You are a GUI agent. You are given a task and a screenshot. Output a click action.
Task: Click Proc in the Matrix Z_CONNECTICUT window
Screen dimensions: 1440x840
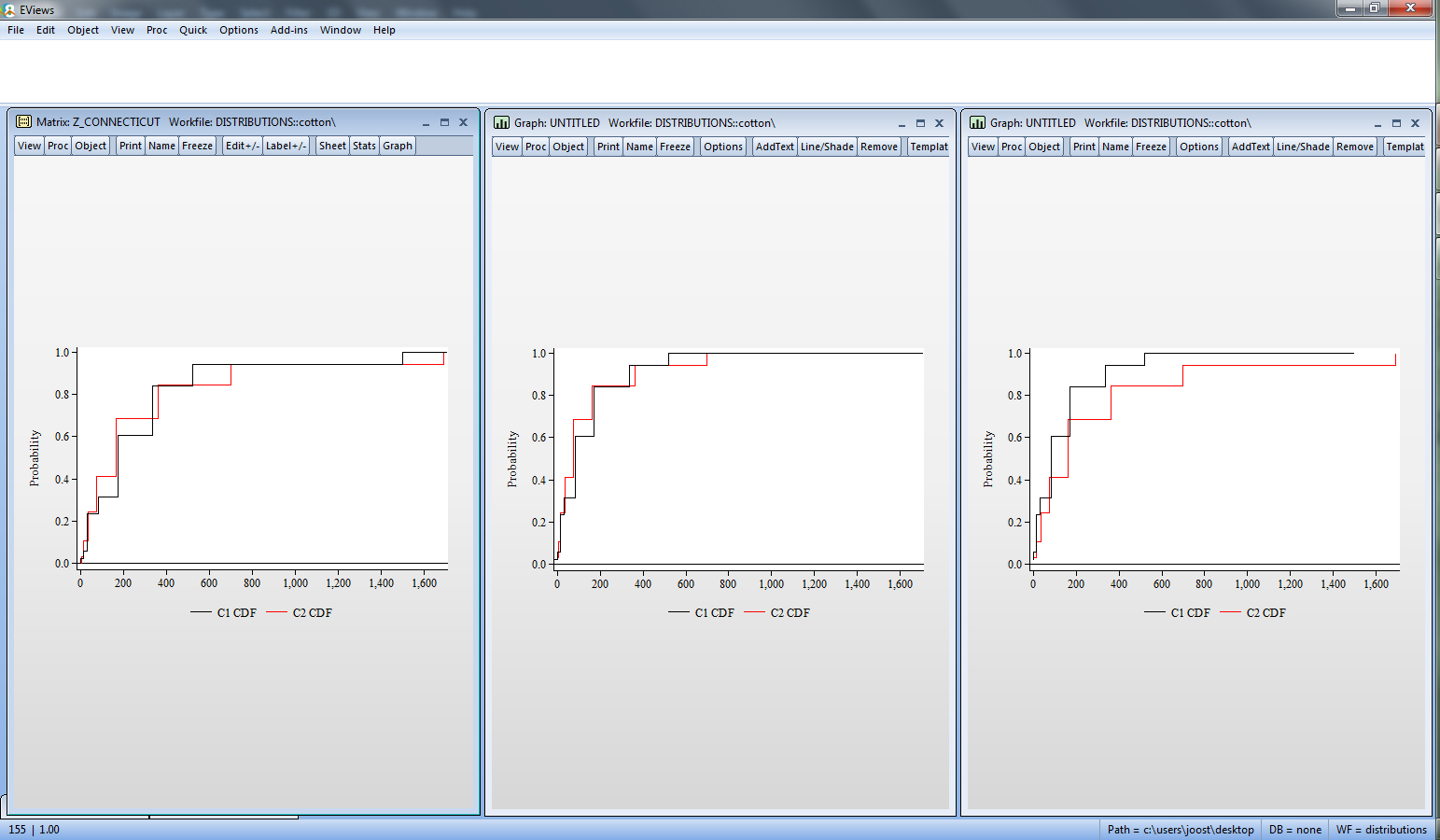coord(58,146)
